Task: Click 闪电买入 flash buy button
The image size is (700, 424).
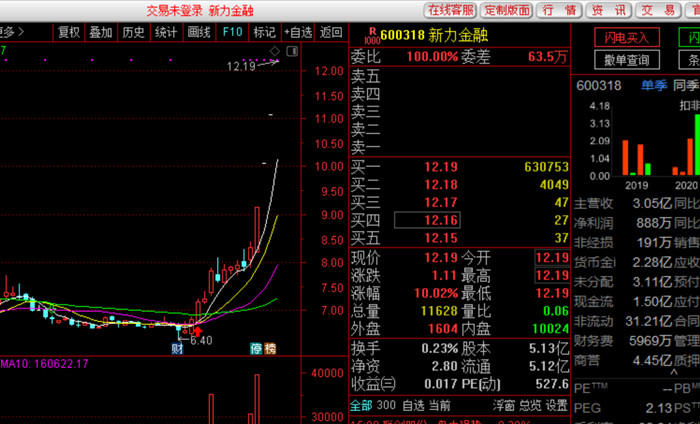Action: (627, 37)
